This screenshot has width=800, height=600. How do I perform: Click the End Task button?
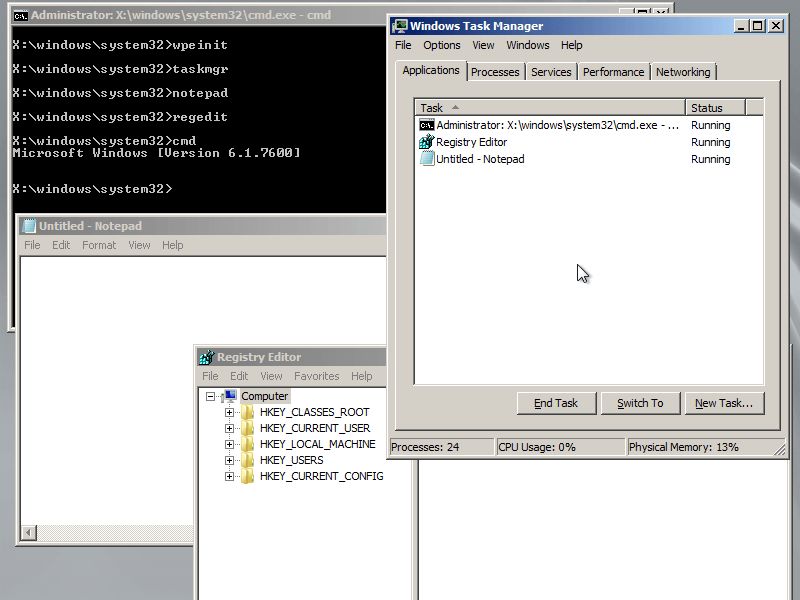click(556, 403)
